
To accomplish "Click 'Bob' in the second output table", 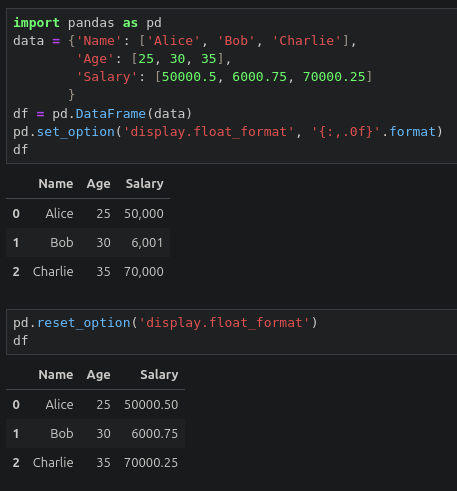I will click(62, 434).
